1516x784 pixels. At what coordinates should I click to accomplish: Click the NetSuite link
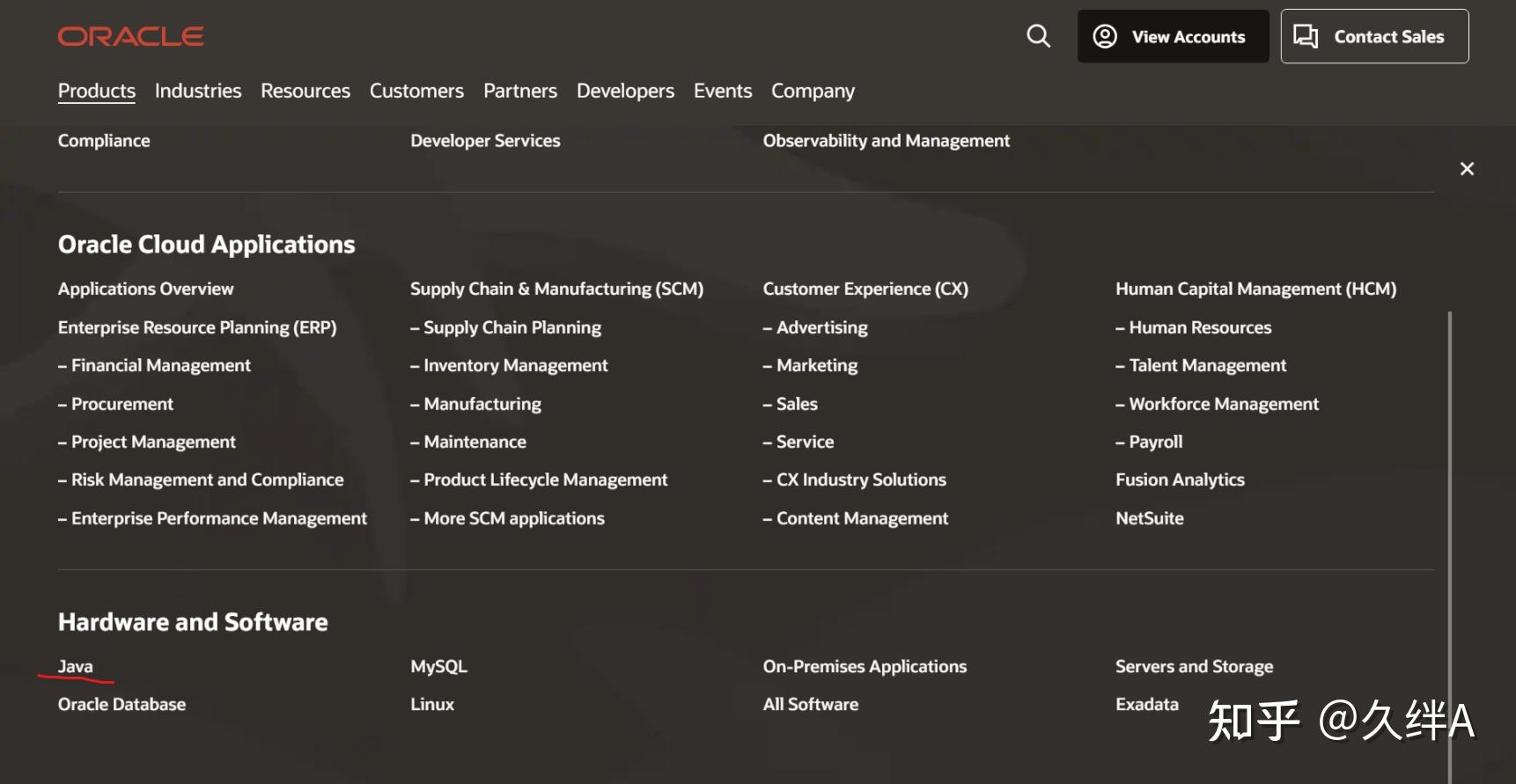tap(1149, 518)
